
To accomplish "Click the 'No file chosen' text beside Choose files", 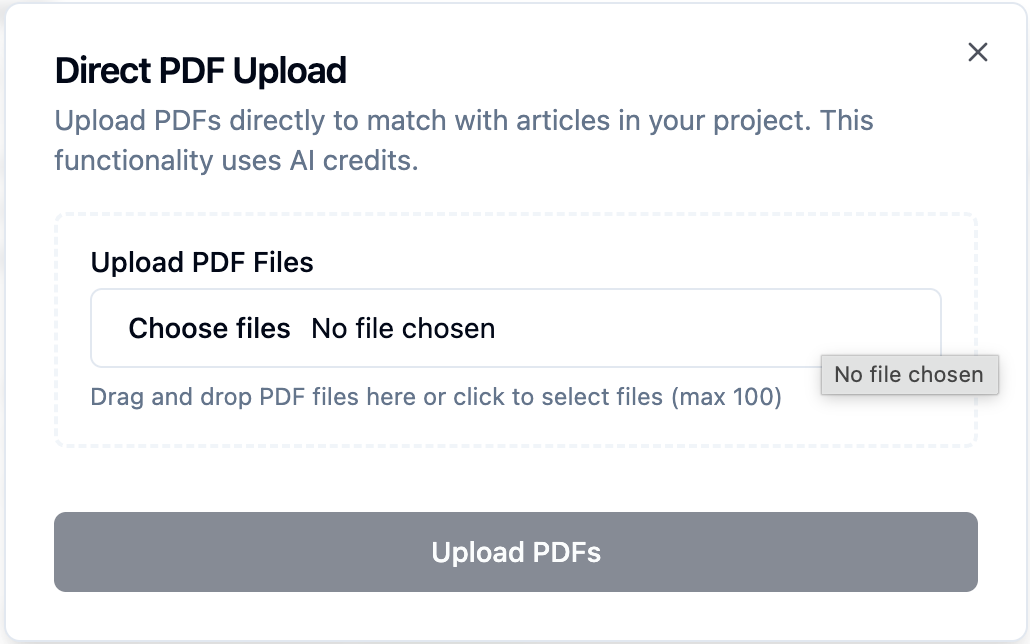I will (x=403, y=328).
